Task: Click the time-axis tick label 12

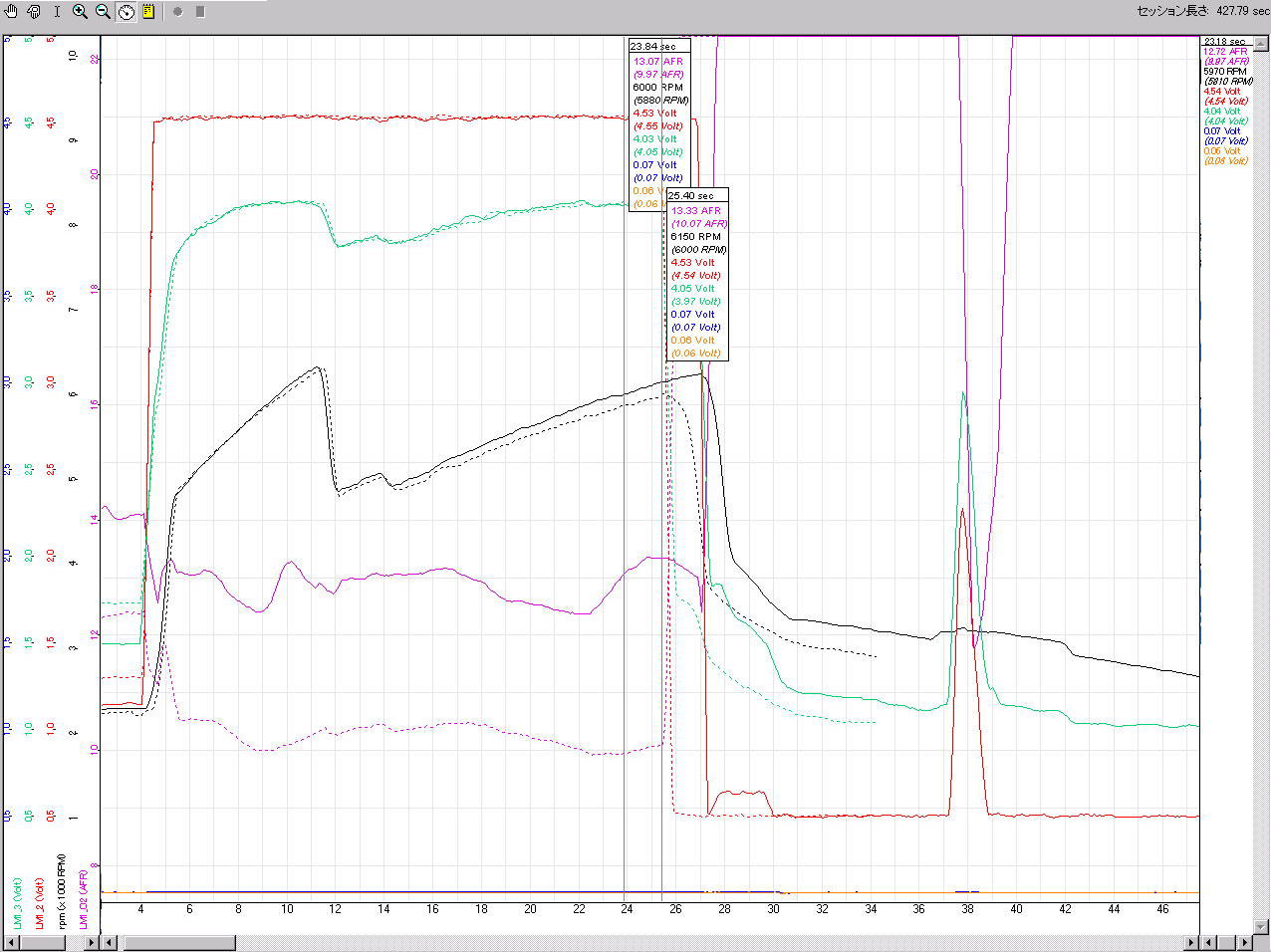Action: click(336, 909)
